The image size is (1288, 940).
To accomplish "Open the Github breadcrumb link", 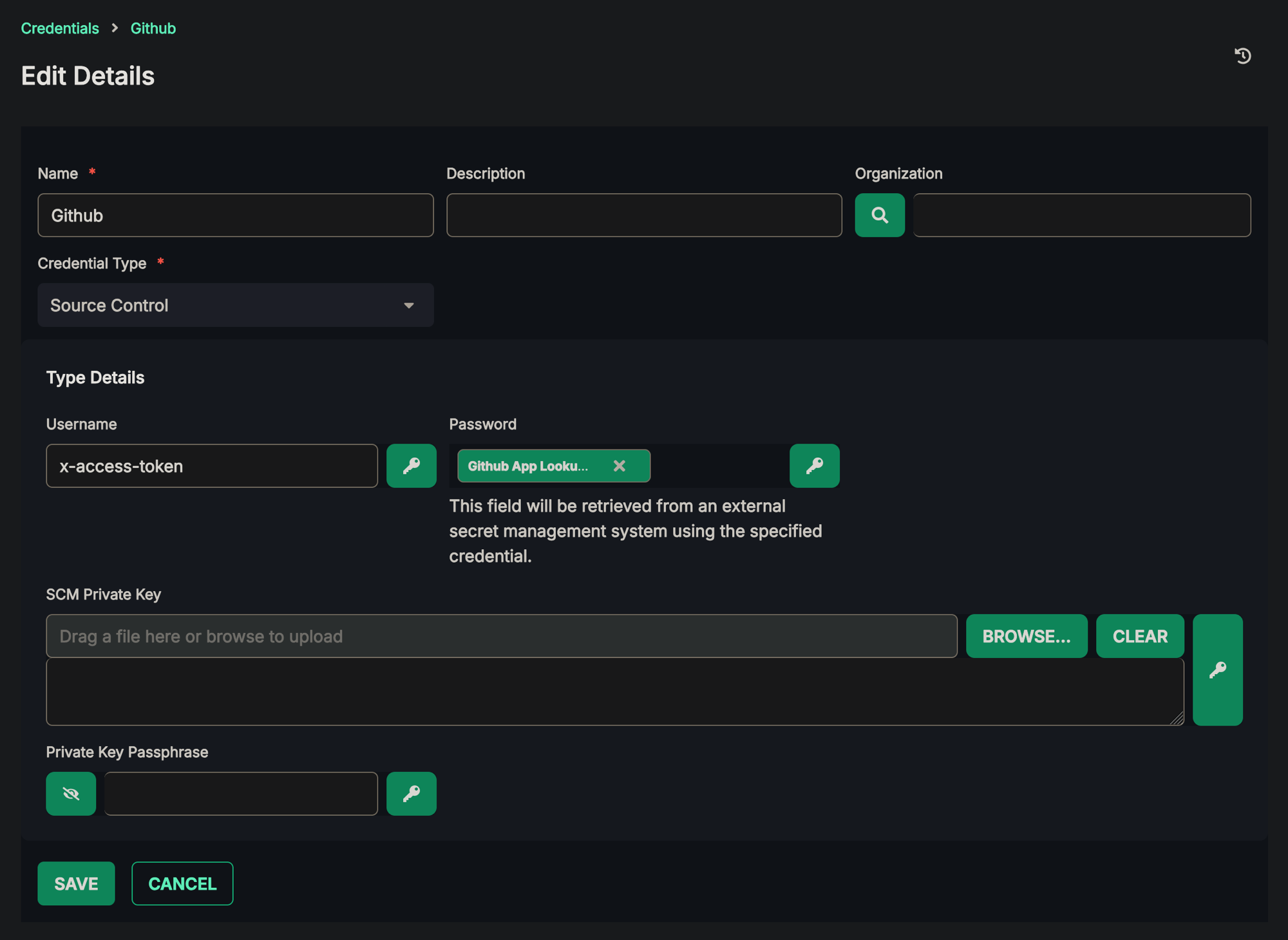I will (153, 28).
